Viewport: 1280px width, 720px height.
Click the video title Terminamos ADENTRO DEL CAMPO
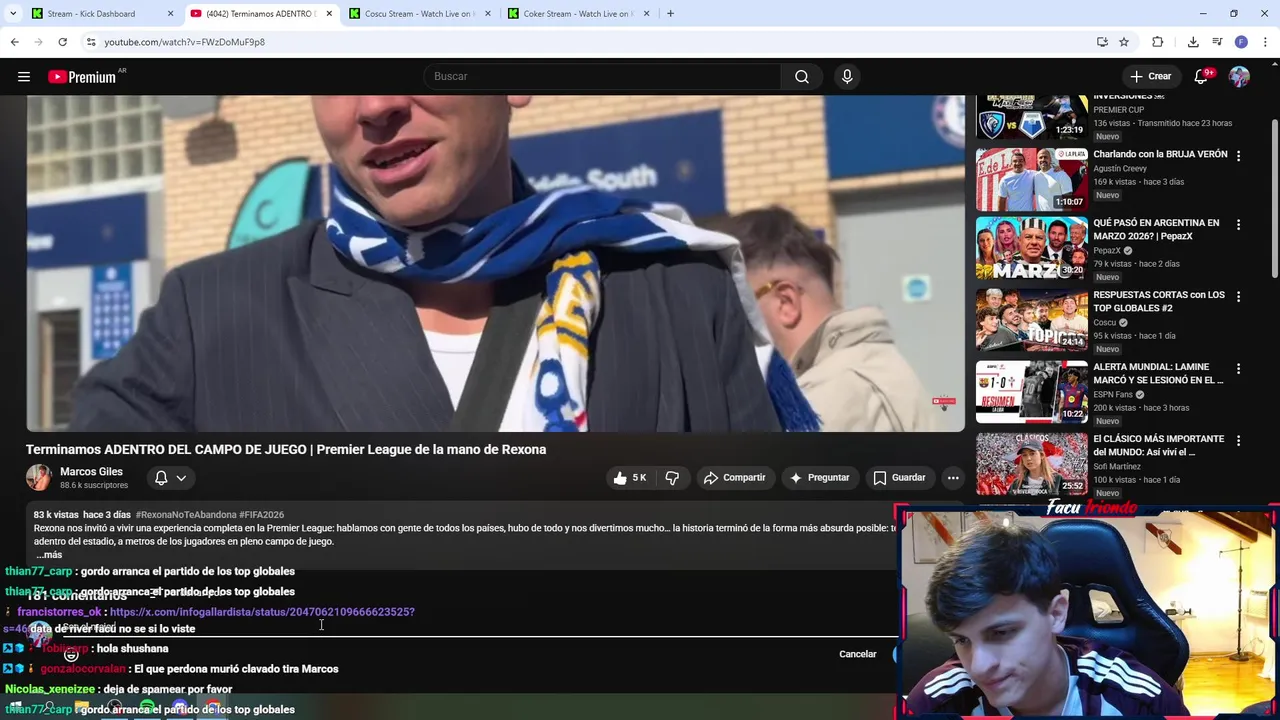coord(286,450)
